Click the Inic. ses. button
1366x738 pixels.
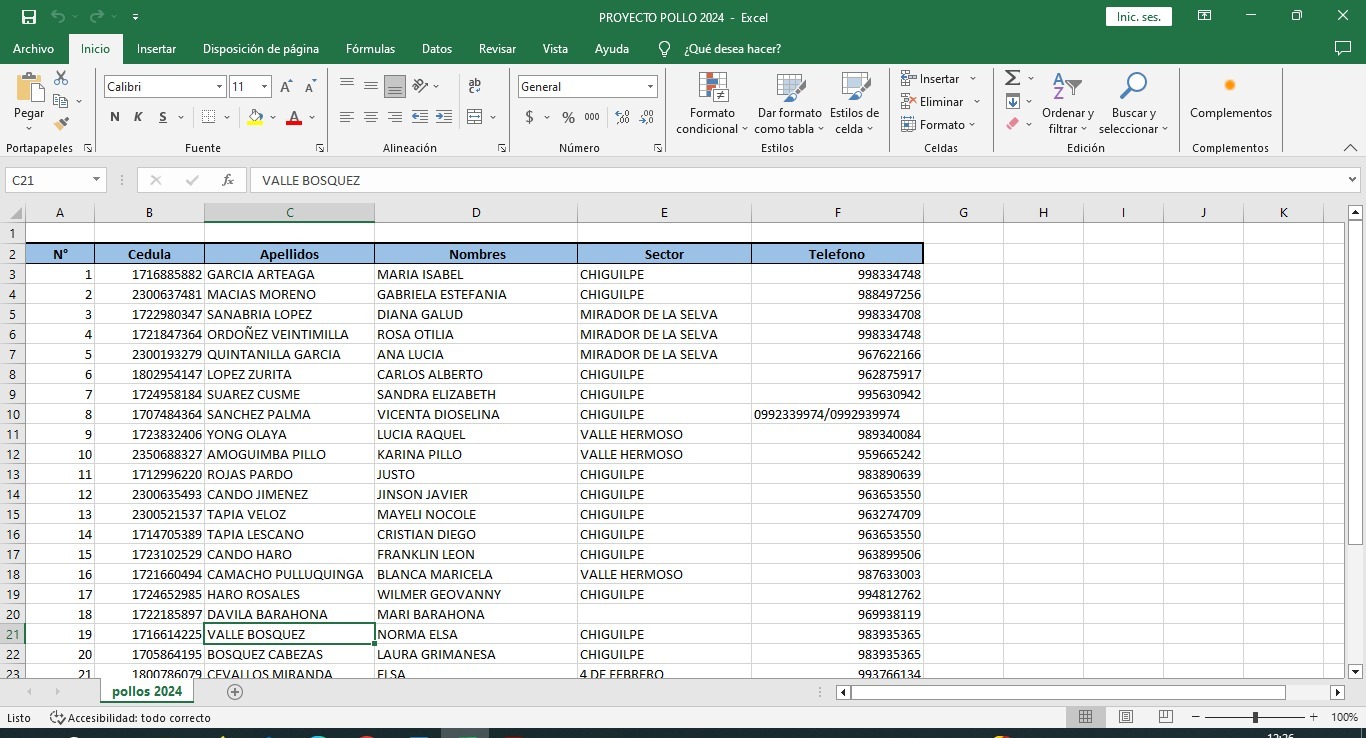pos(1138,17)
